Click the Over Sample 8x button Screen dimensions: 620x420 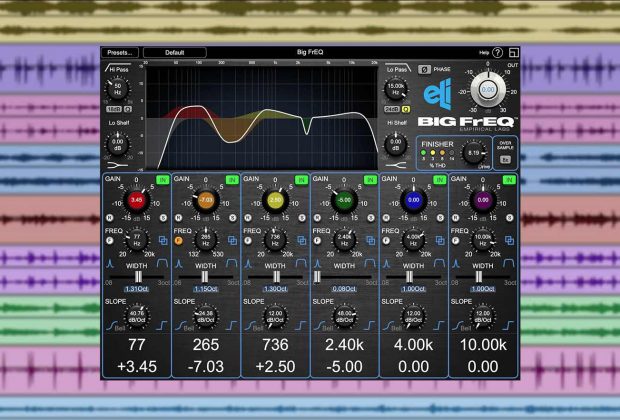click(505, 160)
